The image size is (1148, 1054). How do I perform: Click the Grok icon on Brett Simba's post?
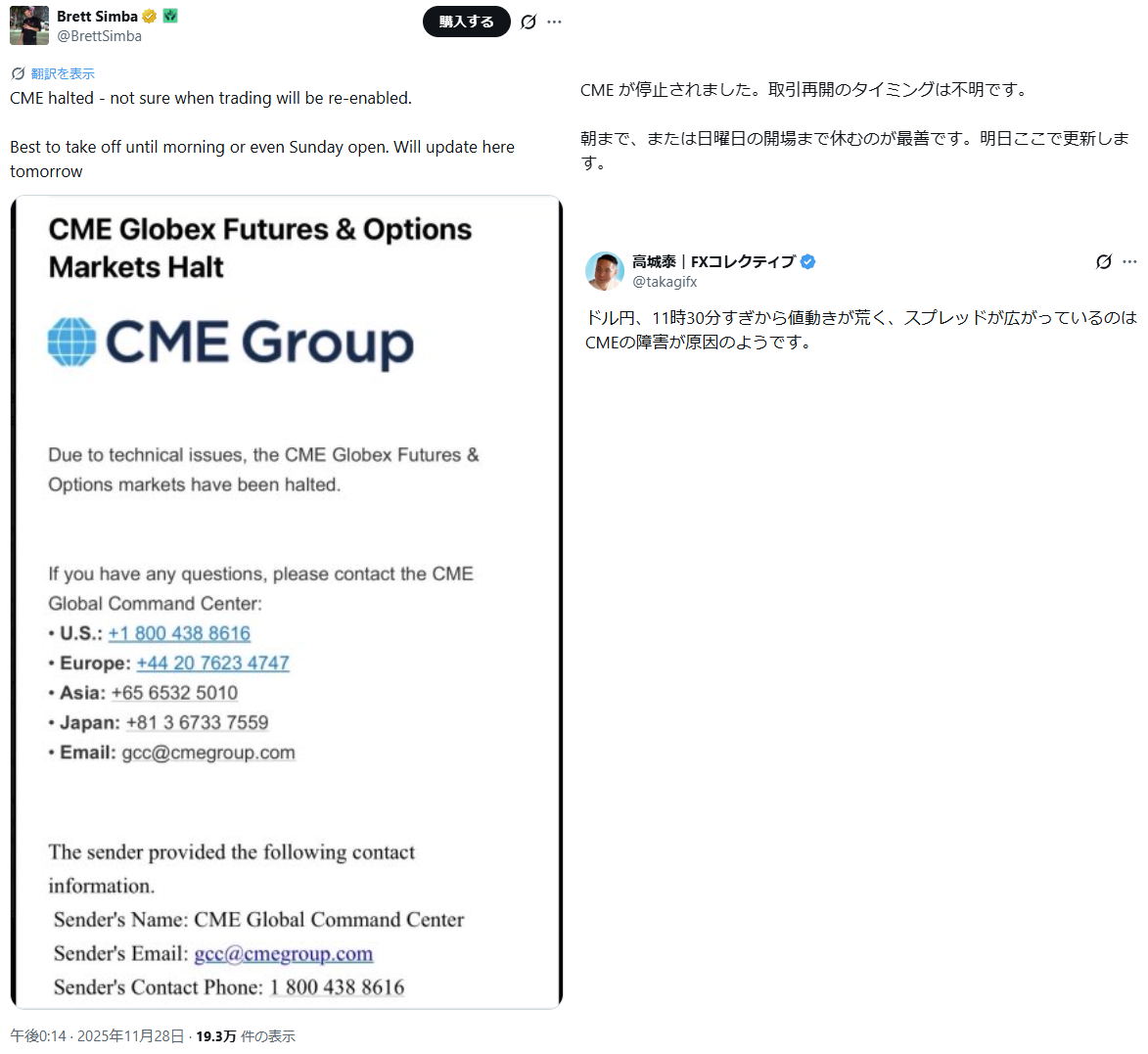tap(528, 22)
